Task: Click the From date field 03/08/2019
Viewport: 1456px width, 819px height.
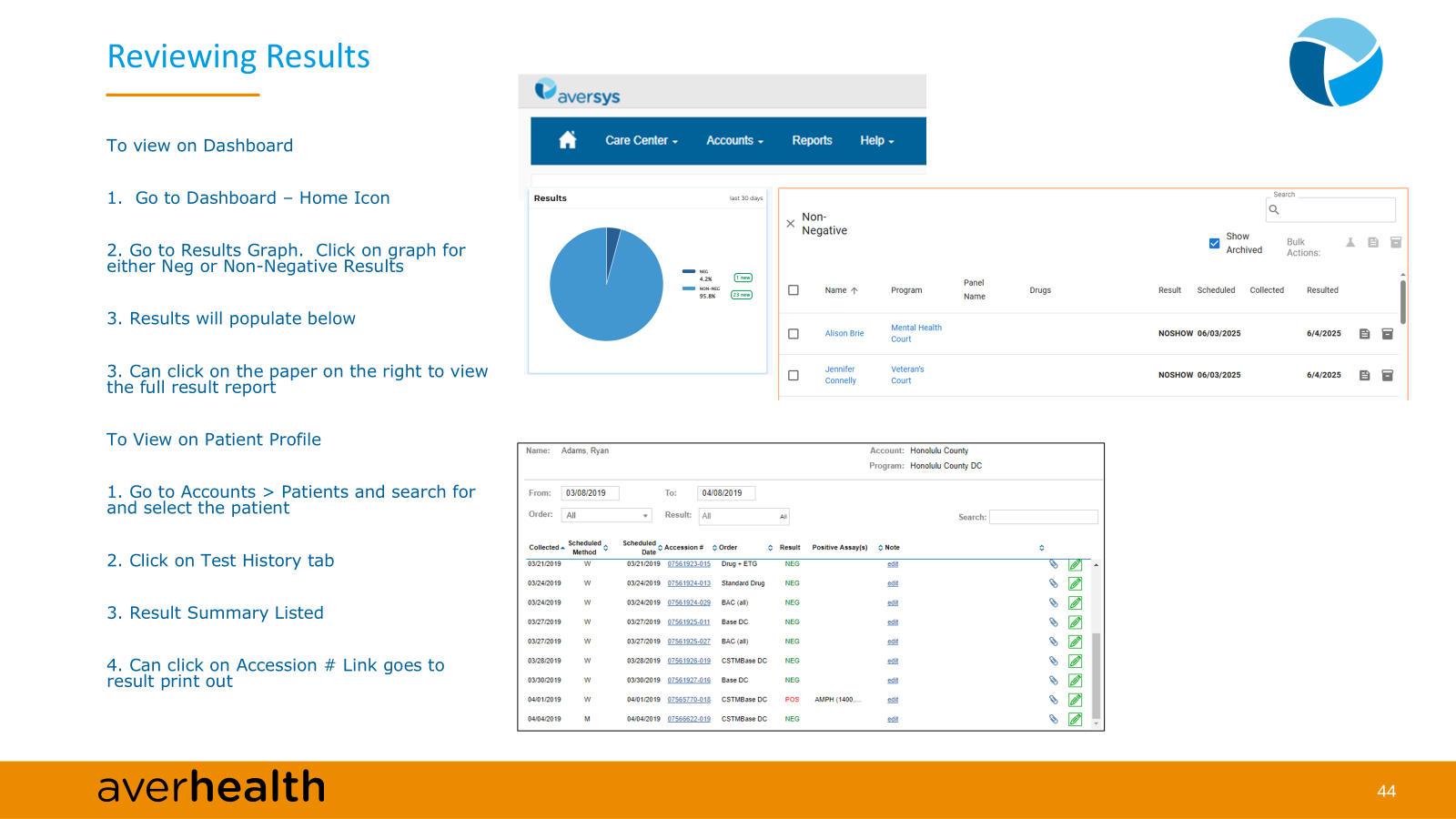Action: coord(590,493)
